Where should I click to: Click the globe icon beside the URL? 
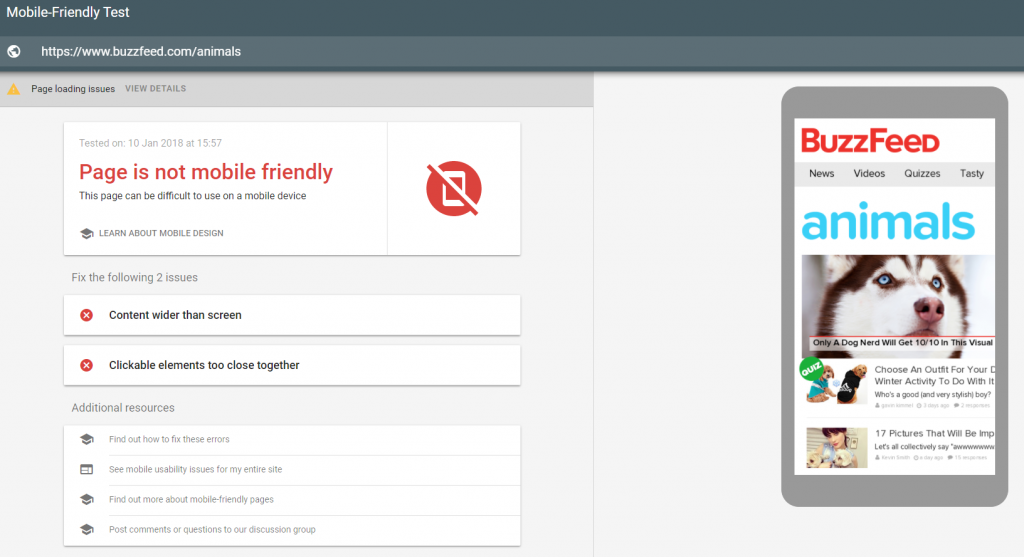click(x=14, y=52)
